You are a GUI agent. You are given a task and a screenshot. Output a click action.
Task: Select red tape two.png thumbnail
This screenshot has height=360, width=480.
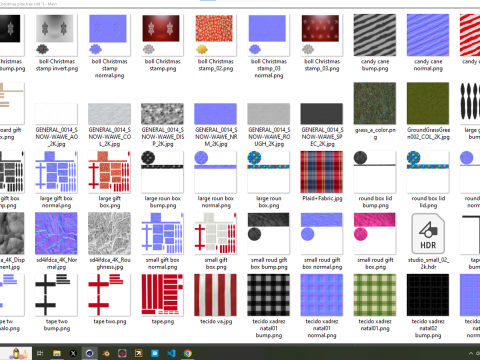pos(109,295)
